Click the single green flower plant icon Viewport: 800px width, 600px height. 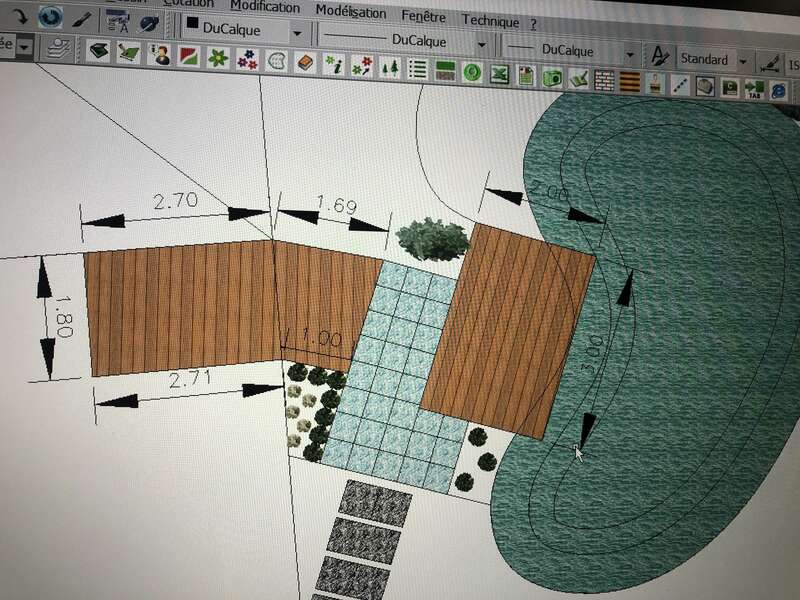pos(216,59)
